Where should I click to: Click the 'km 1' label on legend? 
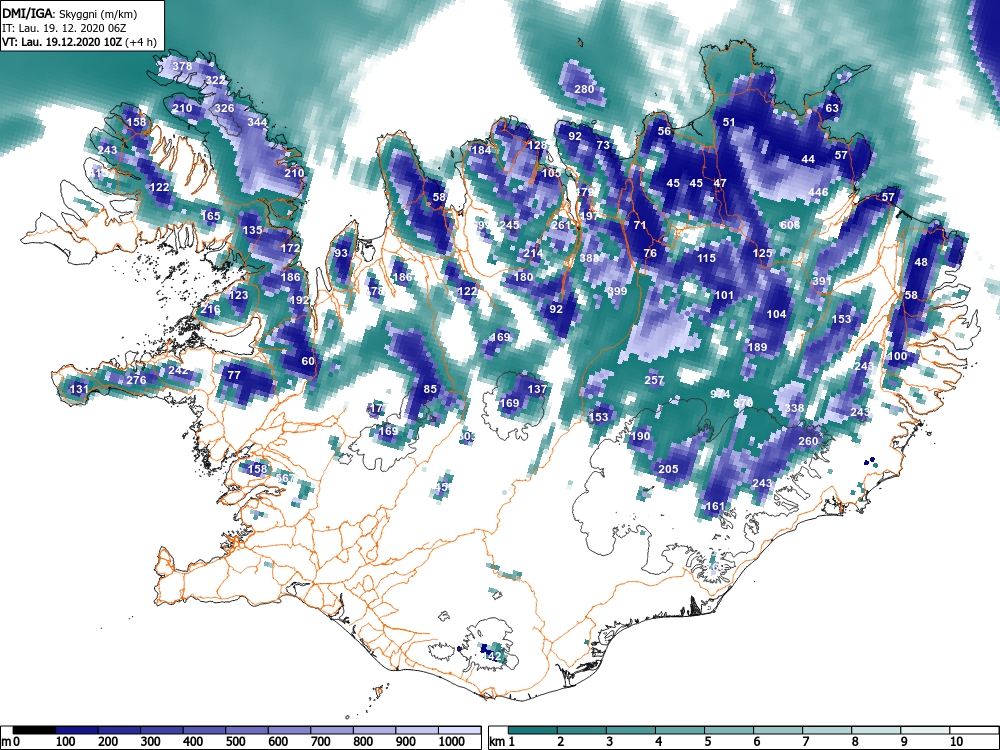click(503, 741)
